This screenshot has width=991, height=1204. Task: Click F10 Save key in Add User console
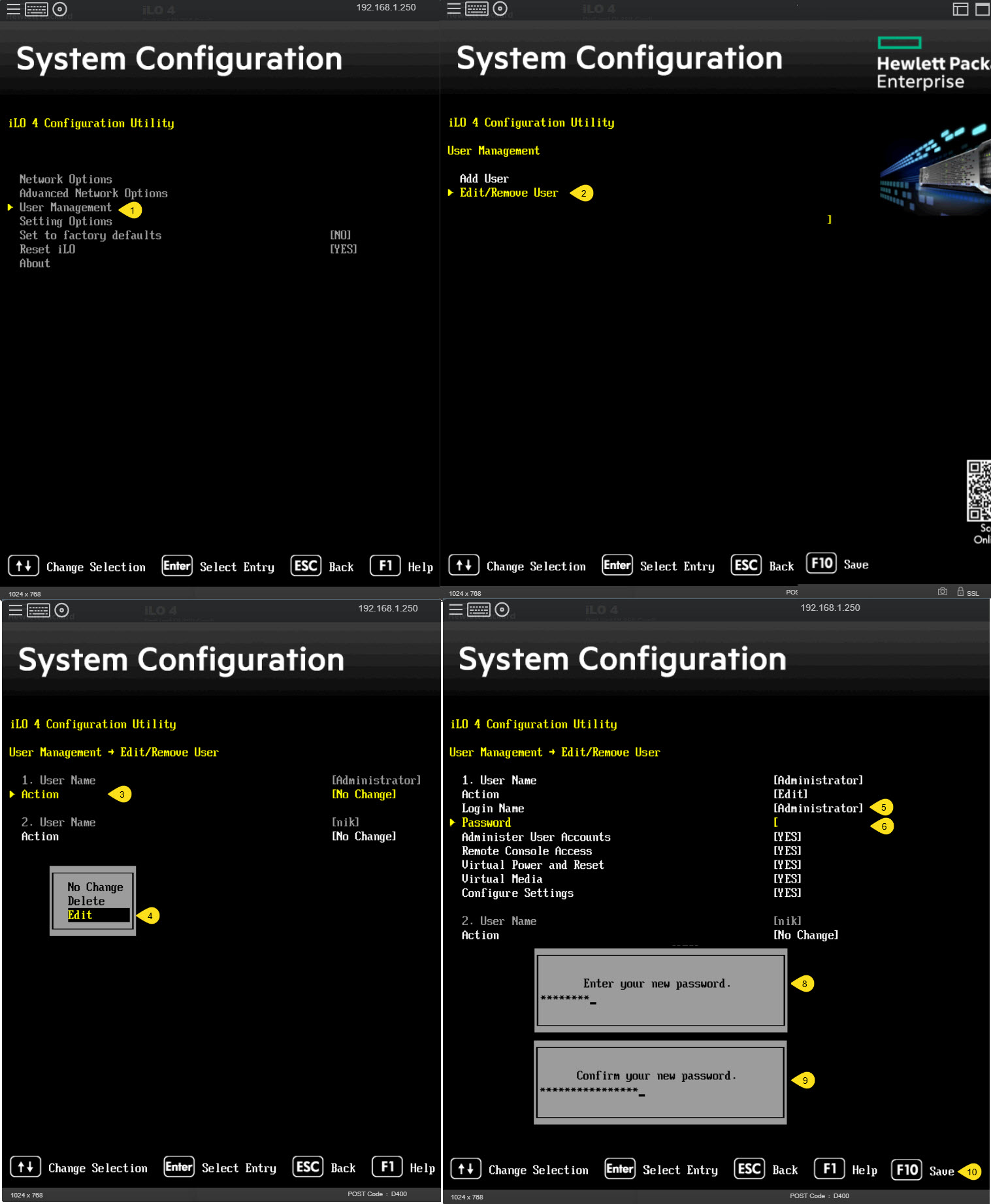822,563
